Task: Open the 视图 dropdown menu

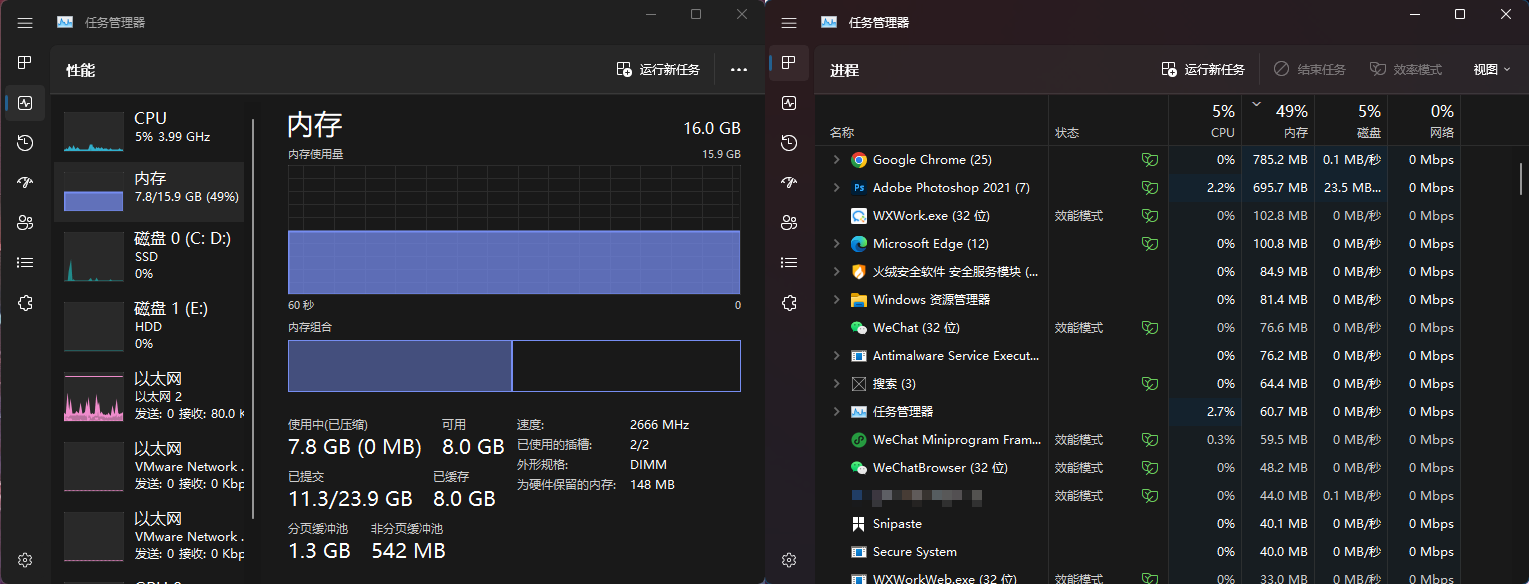Action: click(x=1489, y=69)
